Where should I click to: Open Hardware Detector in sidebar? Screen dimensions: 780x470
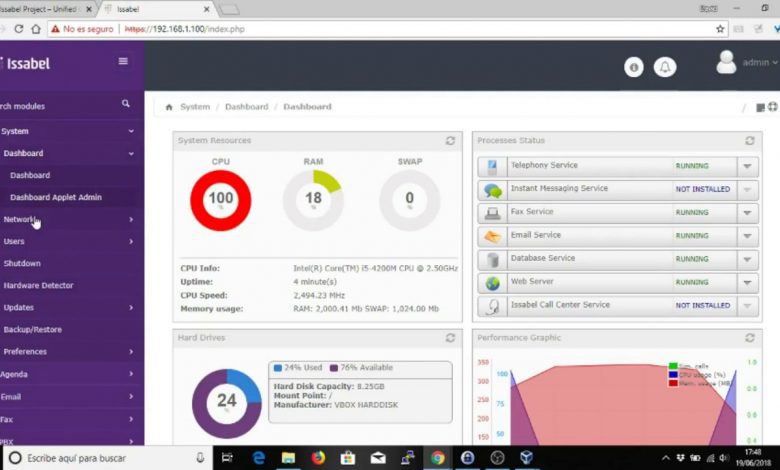point(38,285)
